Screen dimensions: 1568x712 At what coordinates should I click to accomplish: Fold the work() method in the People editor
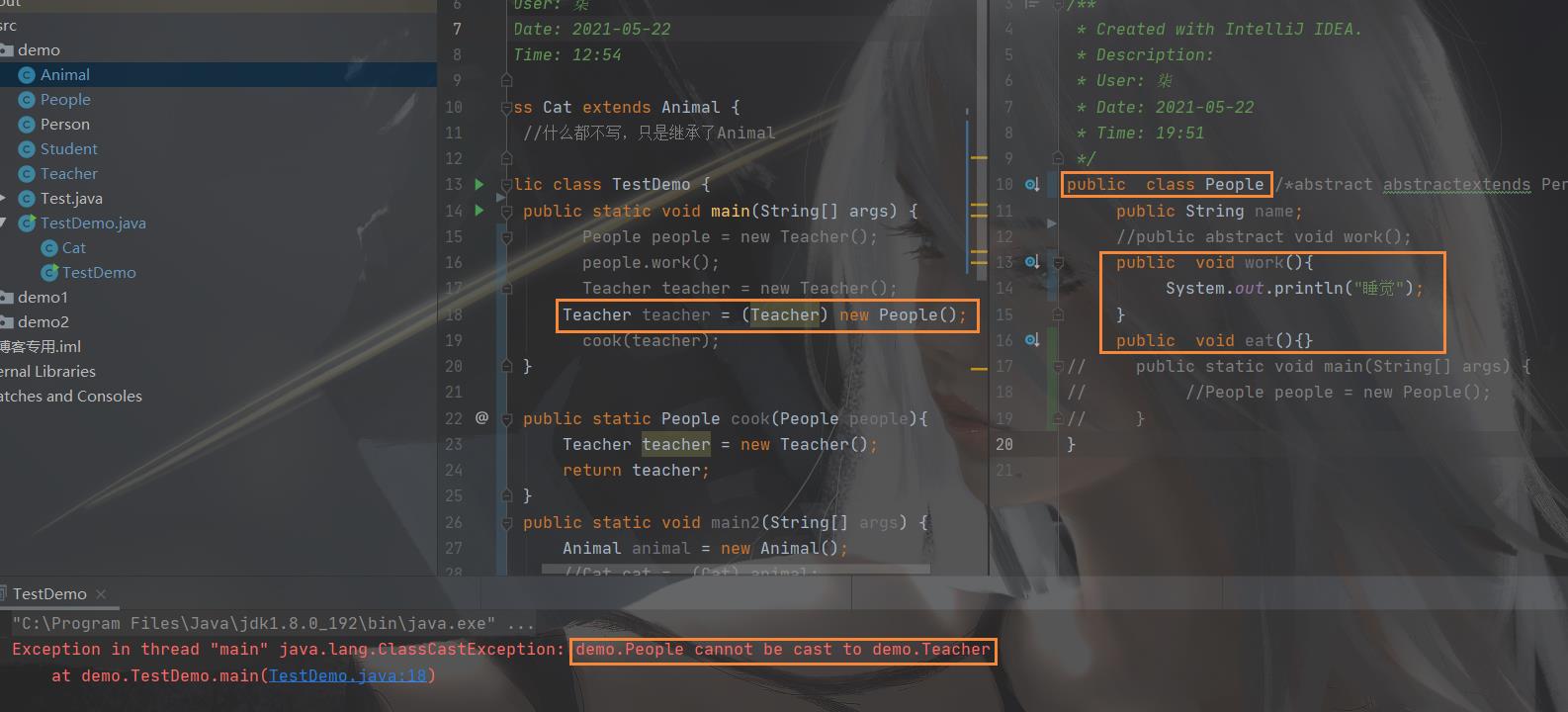(1058, 263)
